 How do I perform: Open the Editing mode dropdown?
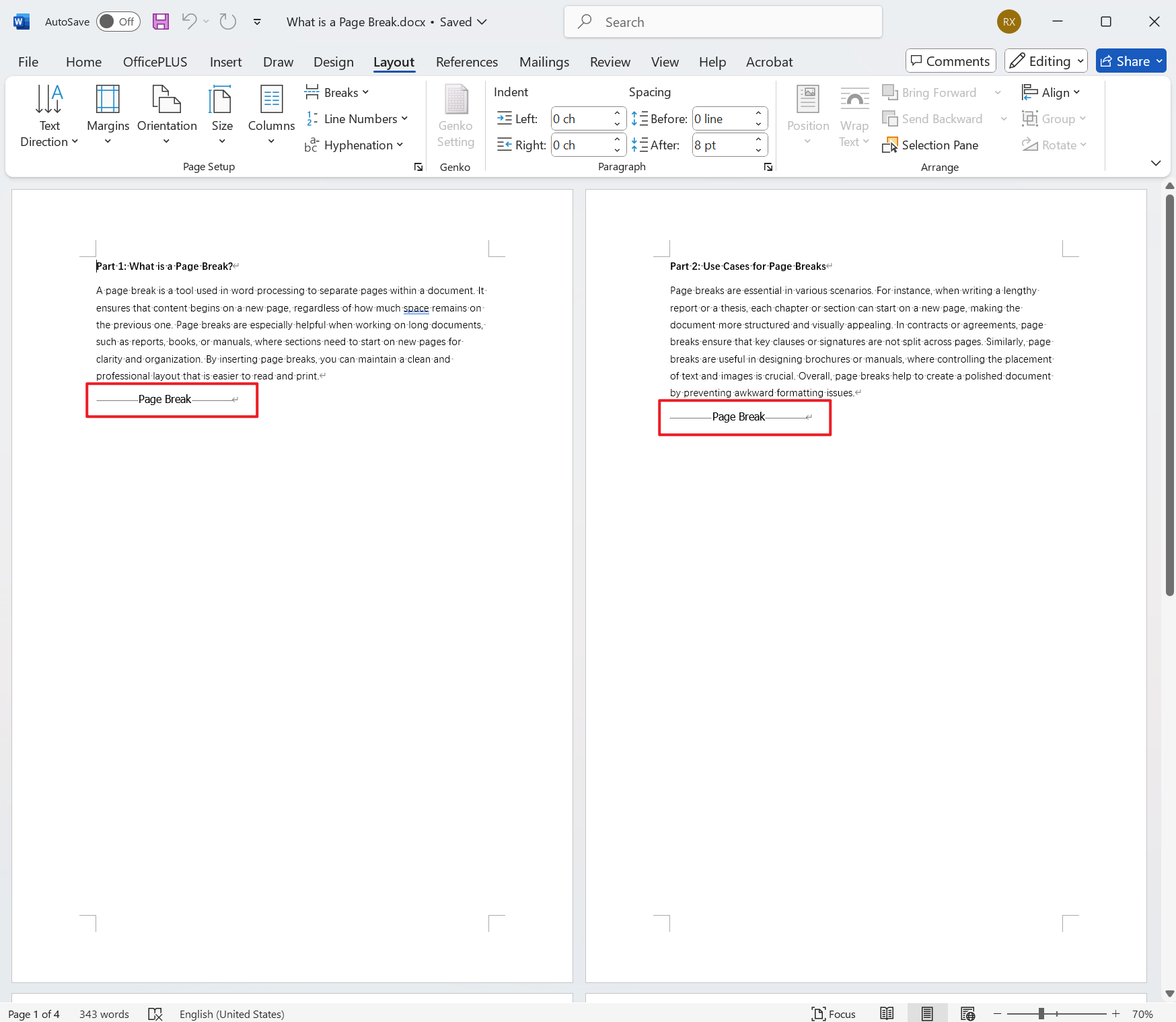tap(1045, 61)
